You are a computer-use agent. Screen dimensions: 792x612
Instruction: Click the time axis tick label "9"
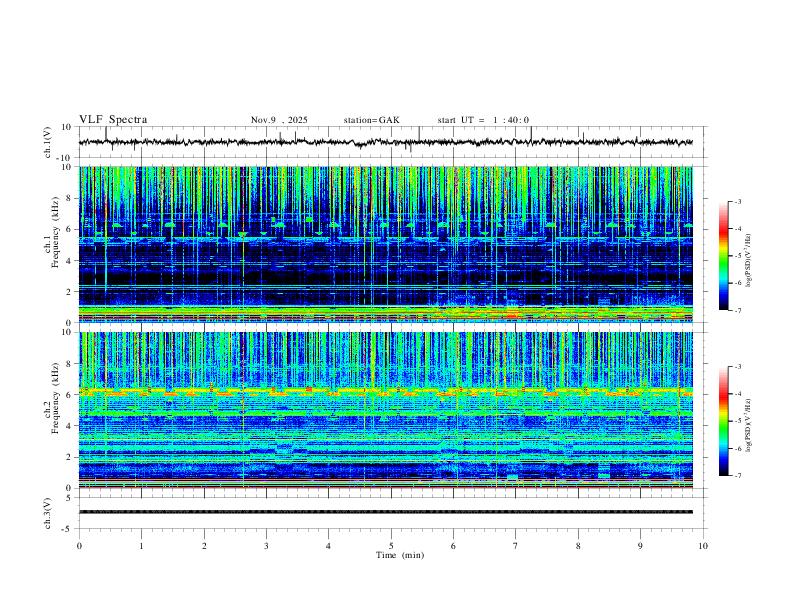point(640,546)
